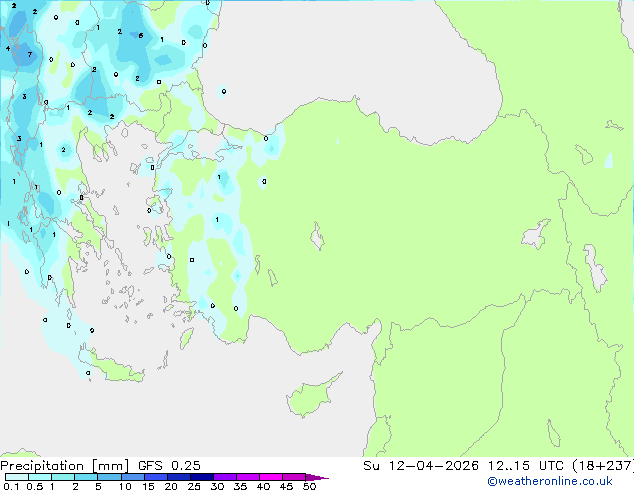Pick the 15–20 mm legend color swatch

pos(155,477)
